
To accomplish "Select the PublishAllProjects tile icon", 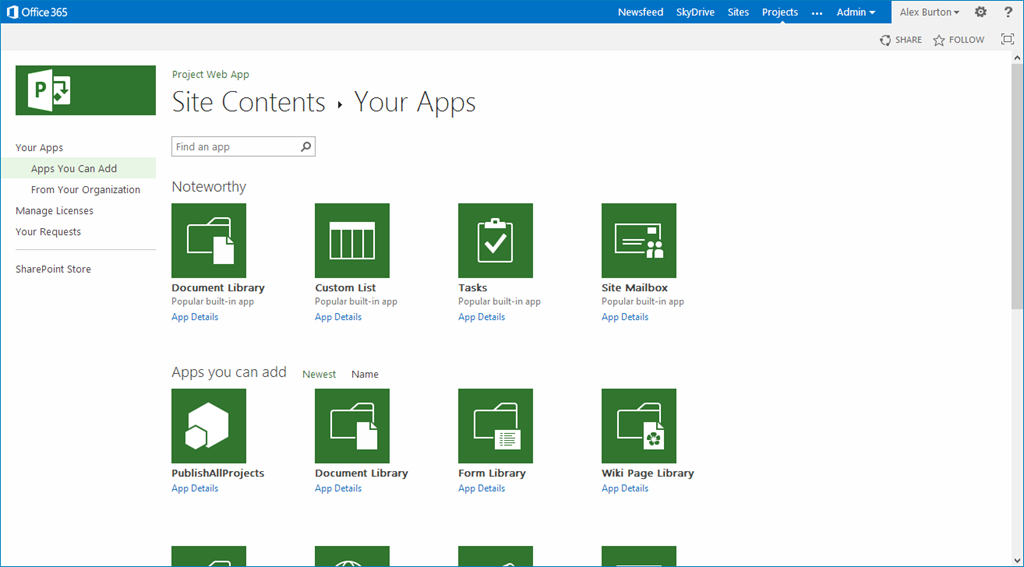I will pyautogui.click(x=209, y=426).
